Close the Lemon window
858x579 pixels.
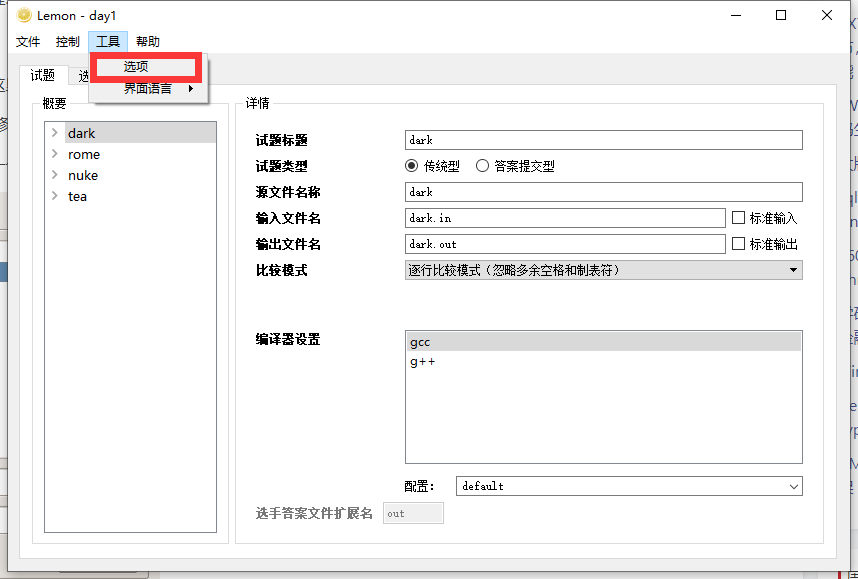(x=827, y=15)
